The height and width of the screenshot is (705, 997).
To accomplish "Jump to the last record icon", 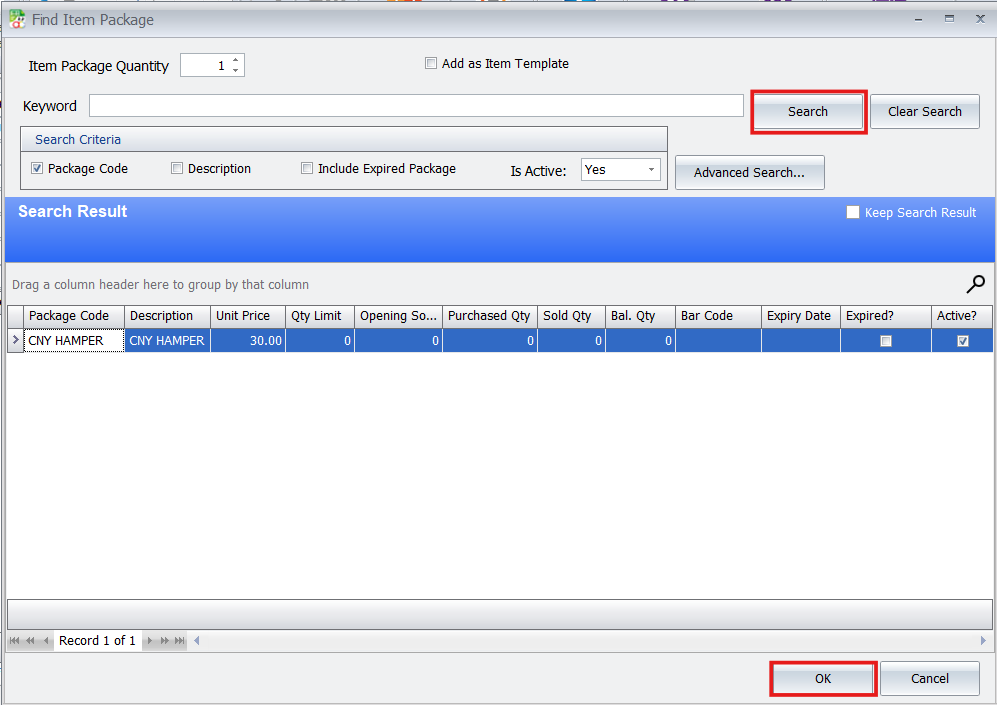I will [178, 640].
